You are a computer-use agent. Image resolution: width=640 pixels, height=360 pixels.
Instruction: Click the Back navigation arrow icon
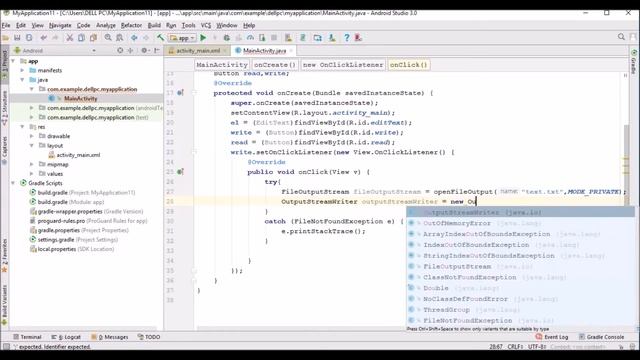[x=134, y=38]
